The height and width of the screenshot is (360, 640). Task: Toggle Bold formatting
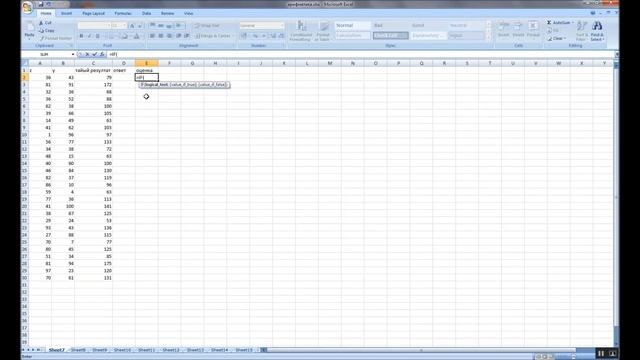pos(81,36)
